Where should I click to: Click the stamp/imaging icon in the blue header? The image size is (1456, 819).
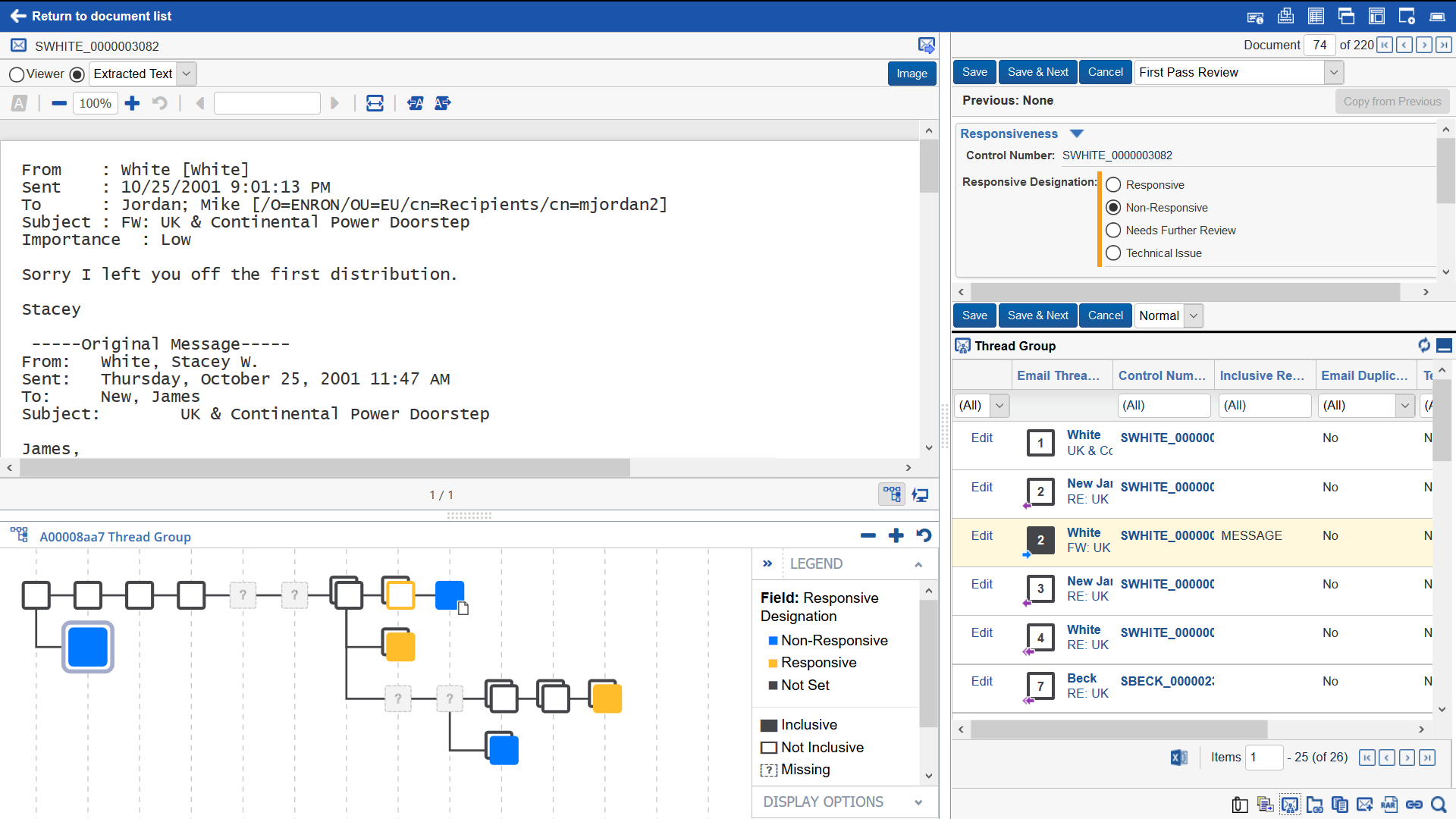click(1285, 16)
